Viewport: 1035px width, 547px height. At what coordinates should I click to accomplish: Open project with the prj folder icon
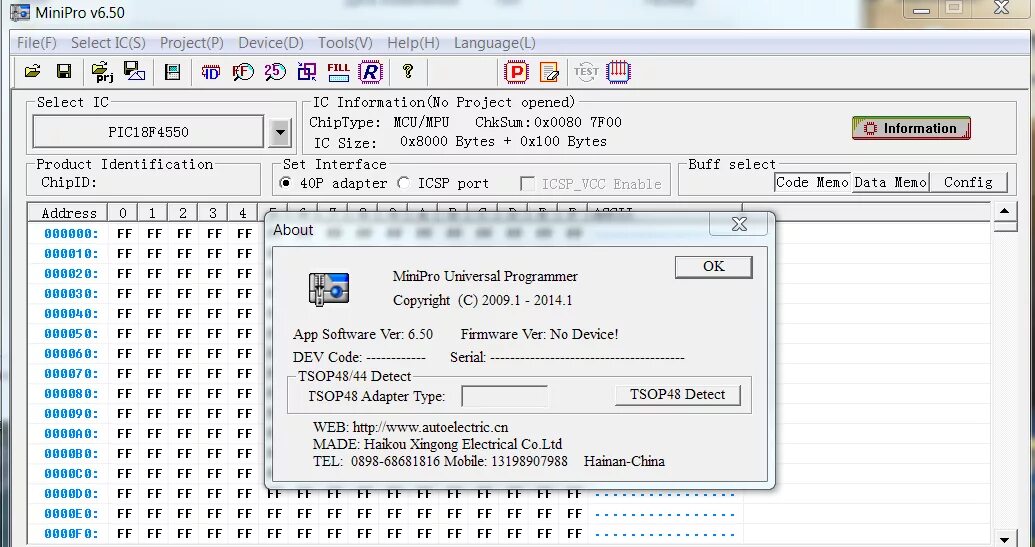click(102, 72)
